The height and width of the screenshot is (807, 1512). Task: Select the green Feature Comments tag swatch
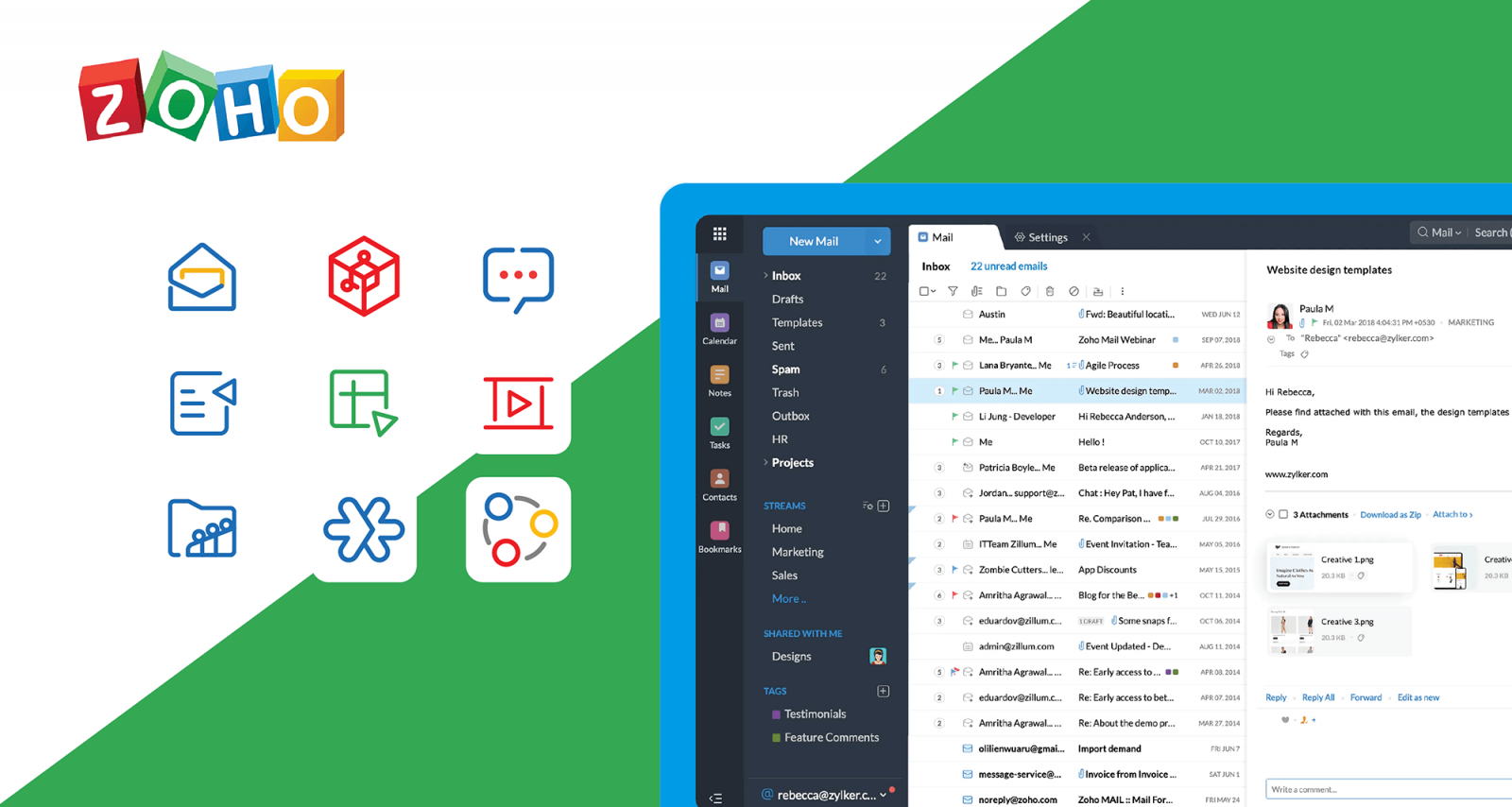[x=776, y=738]
